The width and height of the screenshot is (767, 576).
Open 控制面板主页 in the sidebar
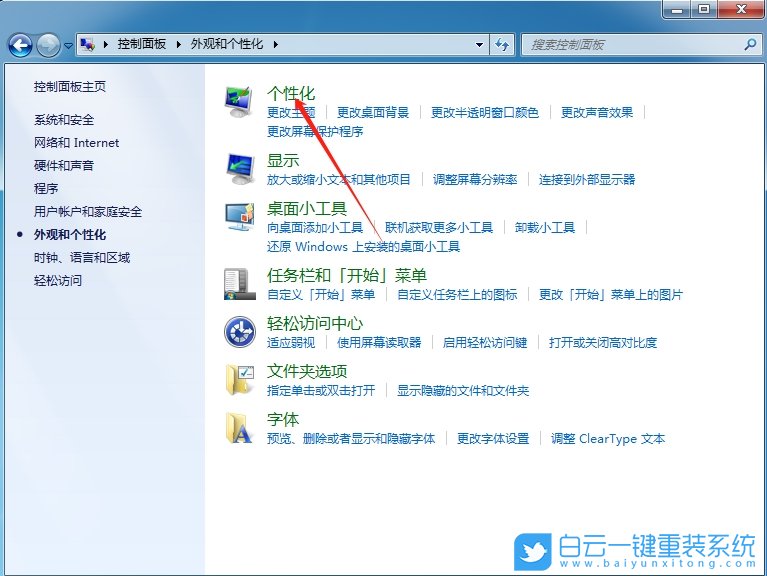pos(69,87)
